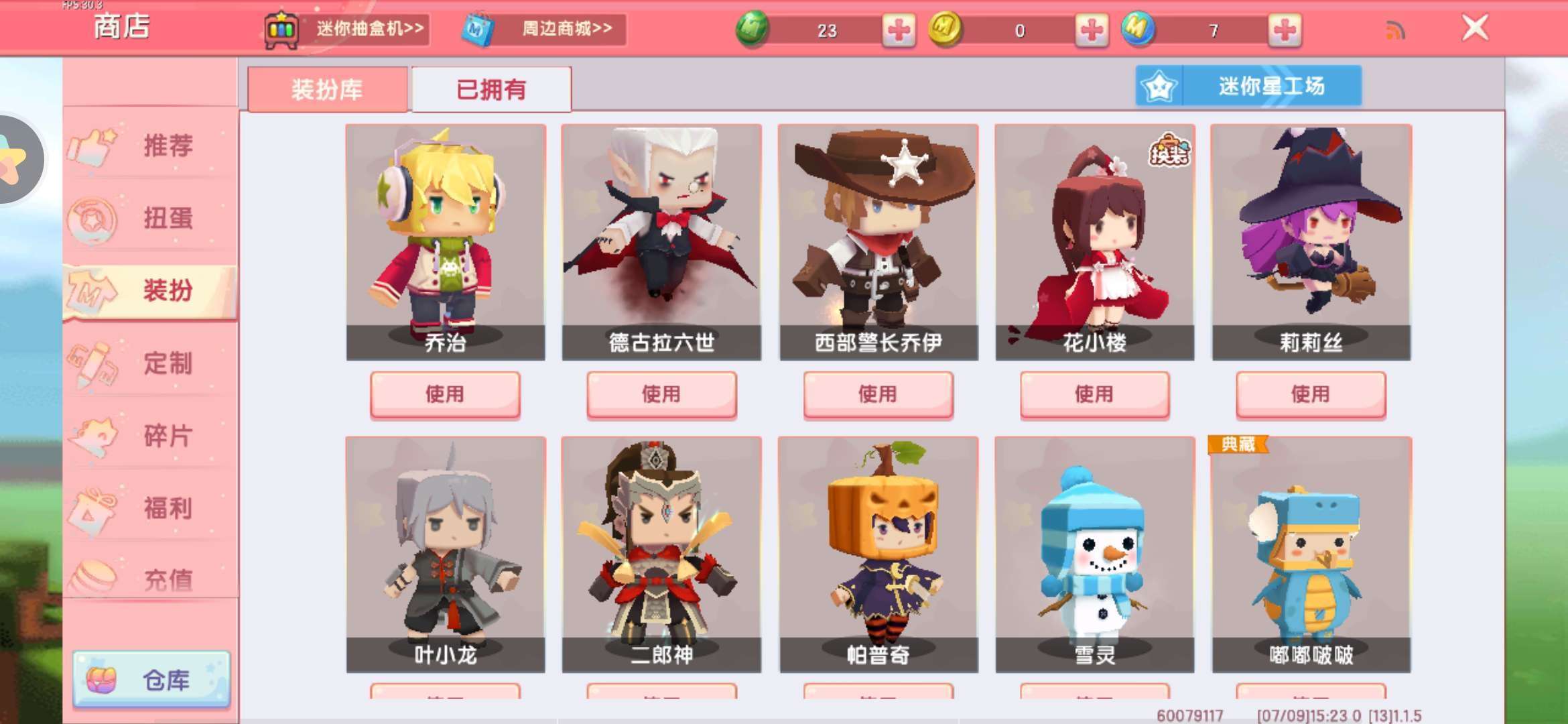Close the shop window
This screenshot has width=1568, height=724.
click(1475, 28)
